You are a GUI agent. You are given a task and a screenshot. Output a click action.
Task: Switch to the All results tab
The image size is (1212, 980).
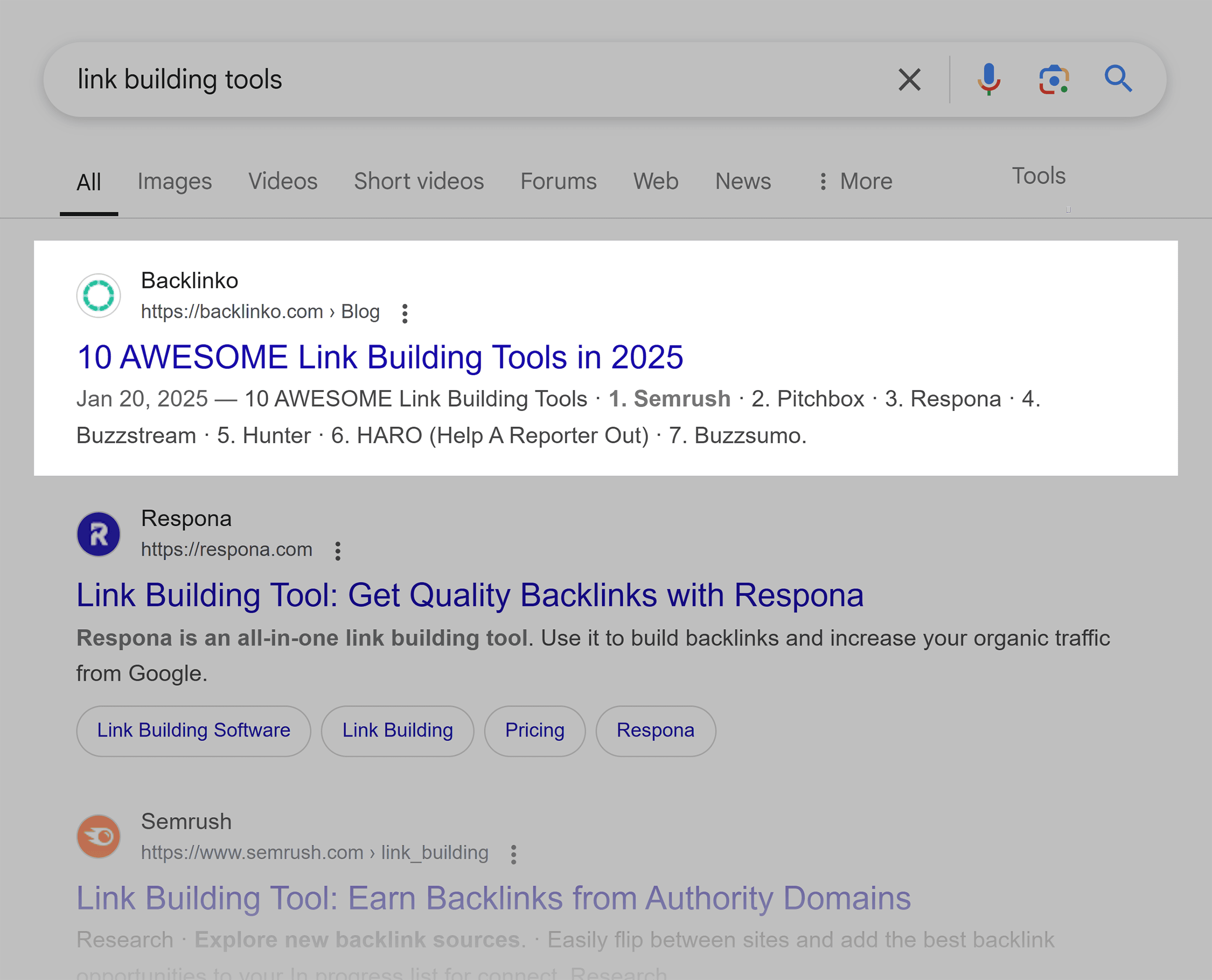click(89, 182)
